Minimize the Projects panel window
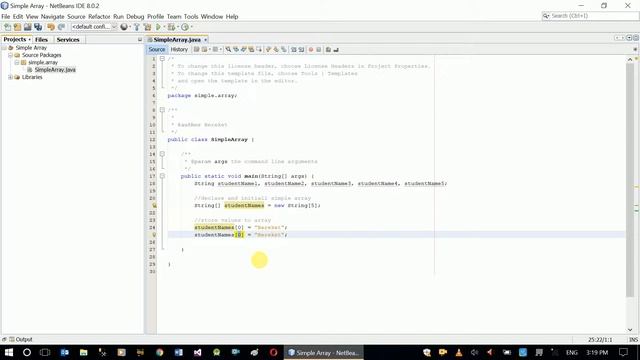The height and width of the screenshot is (360, 640). click(140, 40)
